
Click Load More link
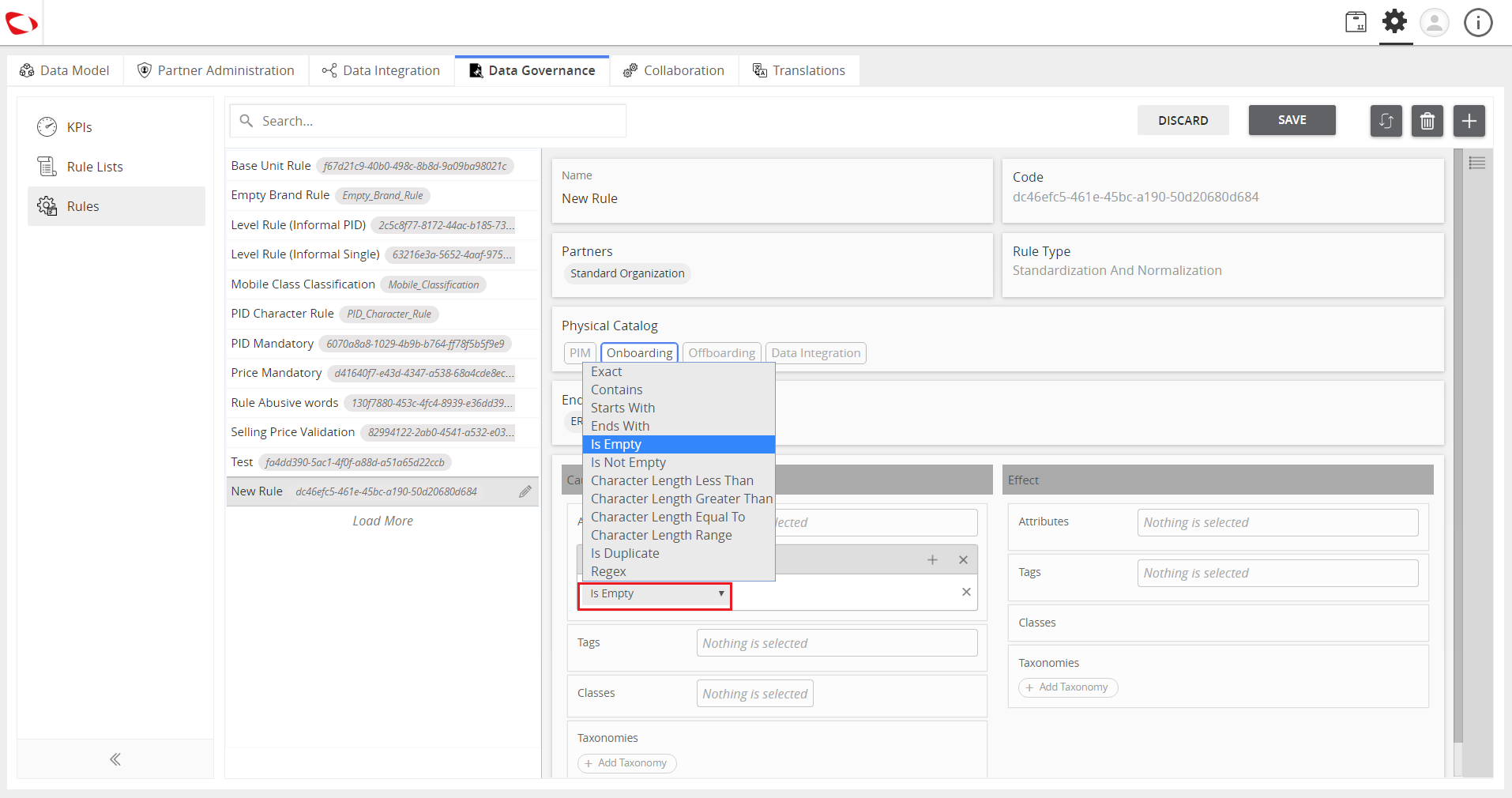coord(382,521)
